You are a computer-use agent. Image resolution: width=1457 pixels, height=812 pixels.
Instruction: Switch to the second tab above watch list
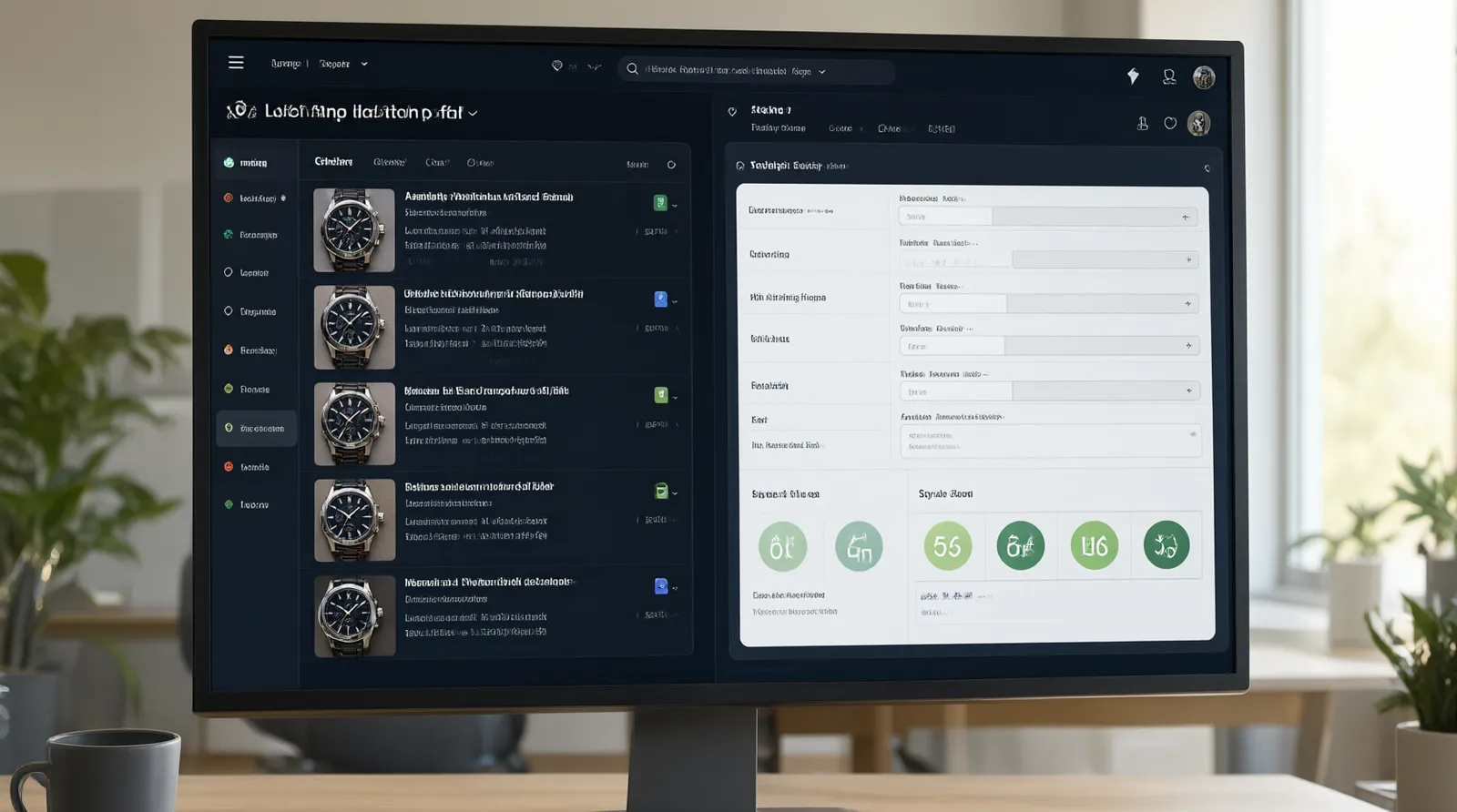tap(390, 162)
